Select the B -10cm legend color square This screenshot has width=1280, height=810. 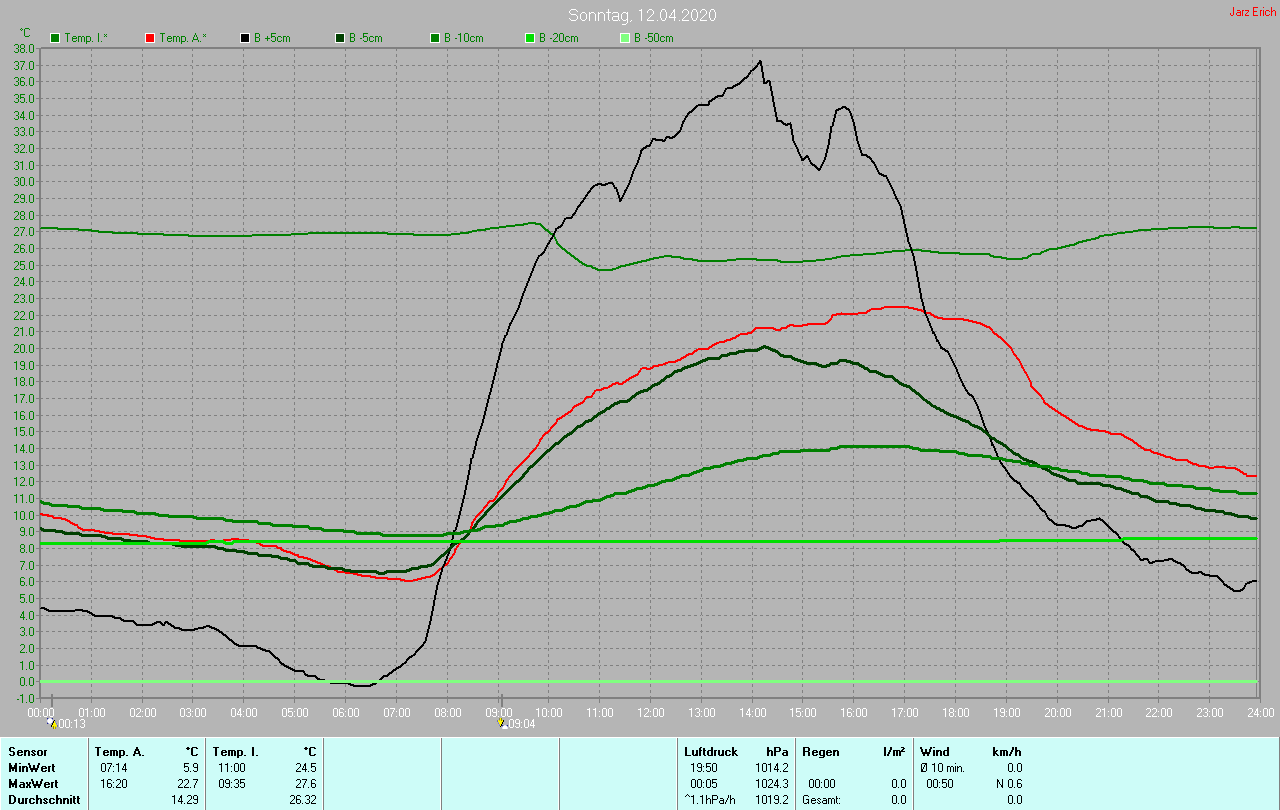click(435, 38)
